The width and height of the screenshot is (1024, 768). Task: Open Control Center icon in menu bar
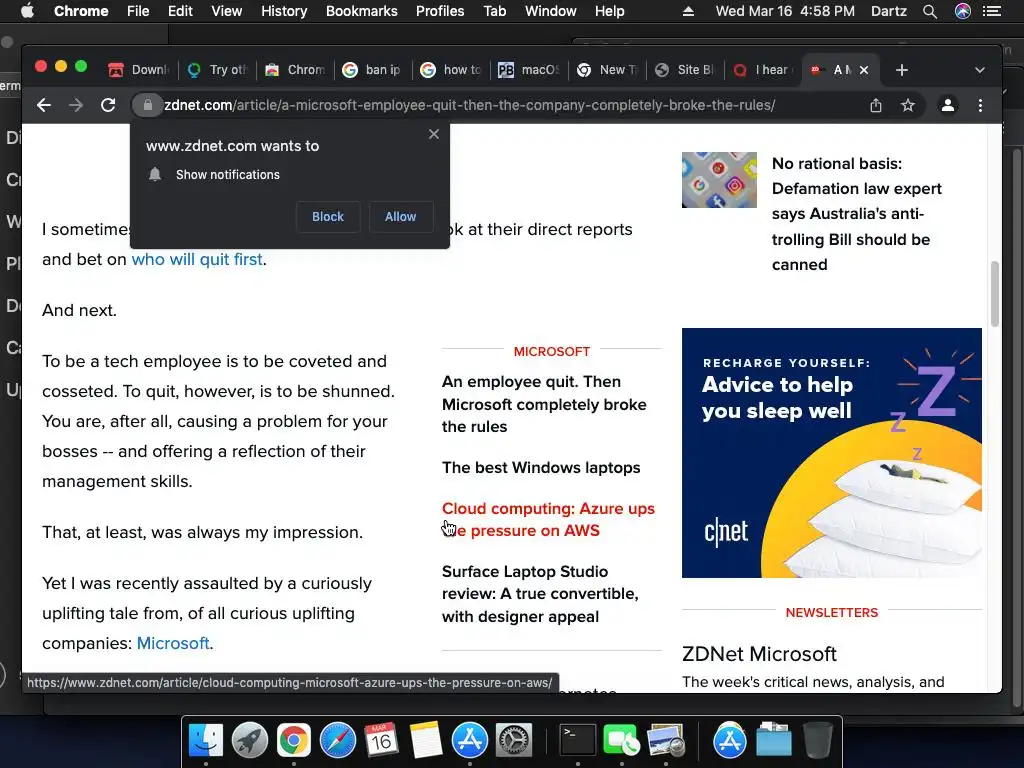point(992,11)
